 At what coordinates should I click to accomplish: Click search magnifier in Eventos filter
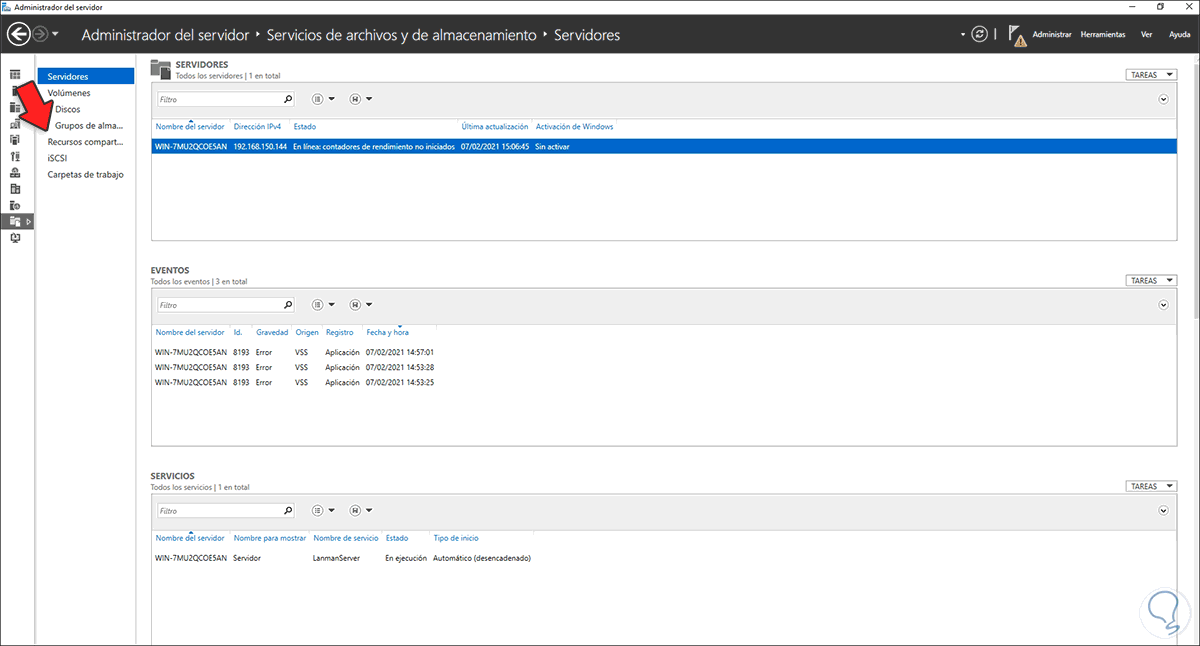(x=288, y=305)
